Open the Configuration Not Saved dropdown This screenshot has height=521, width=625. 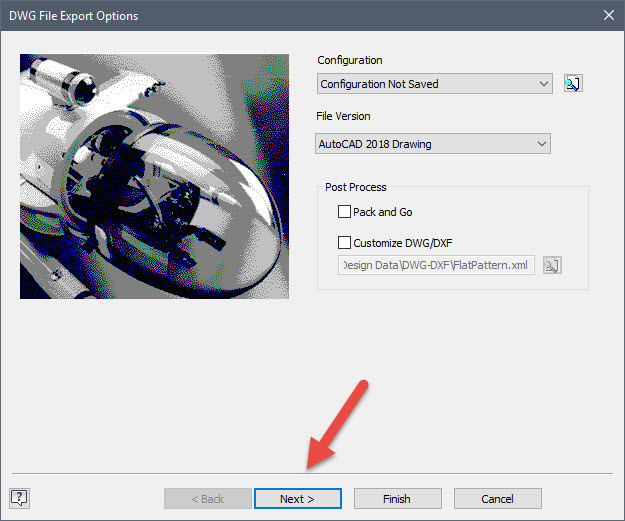(x=435, y=84)
